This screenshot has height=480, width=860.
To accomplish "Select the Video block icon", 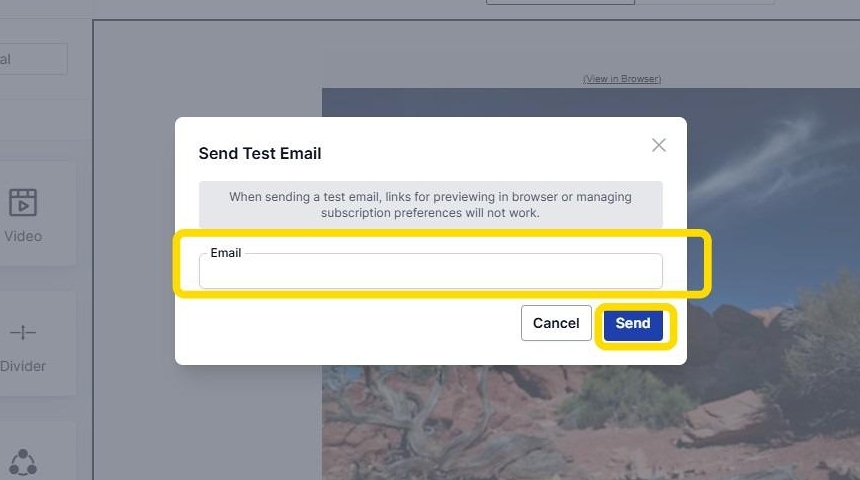I will point(23,202).
